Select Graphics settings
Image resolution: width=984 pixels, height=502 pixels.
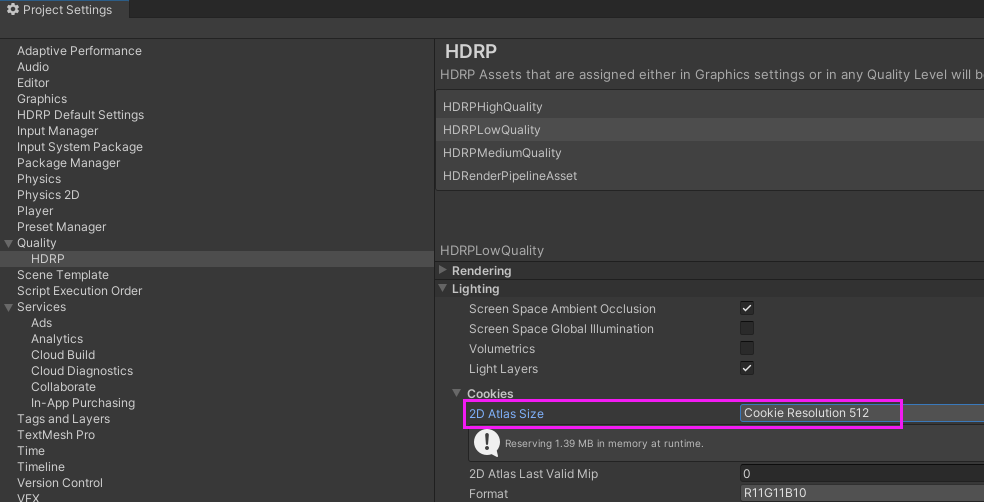[41, 99]
